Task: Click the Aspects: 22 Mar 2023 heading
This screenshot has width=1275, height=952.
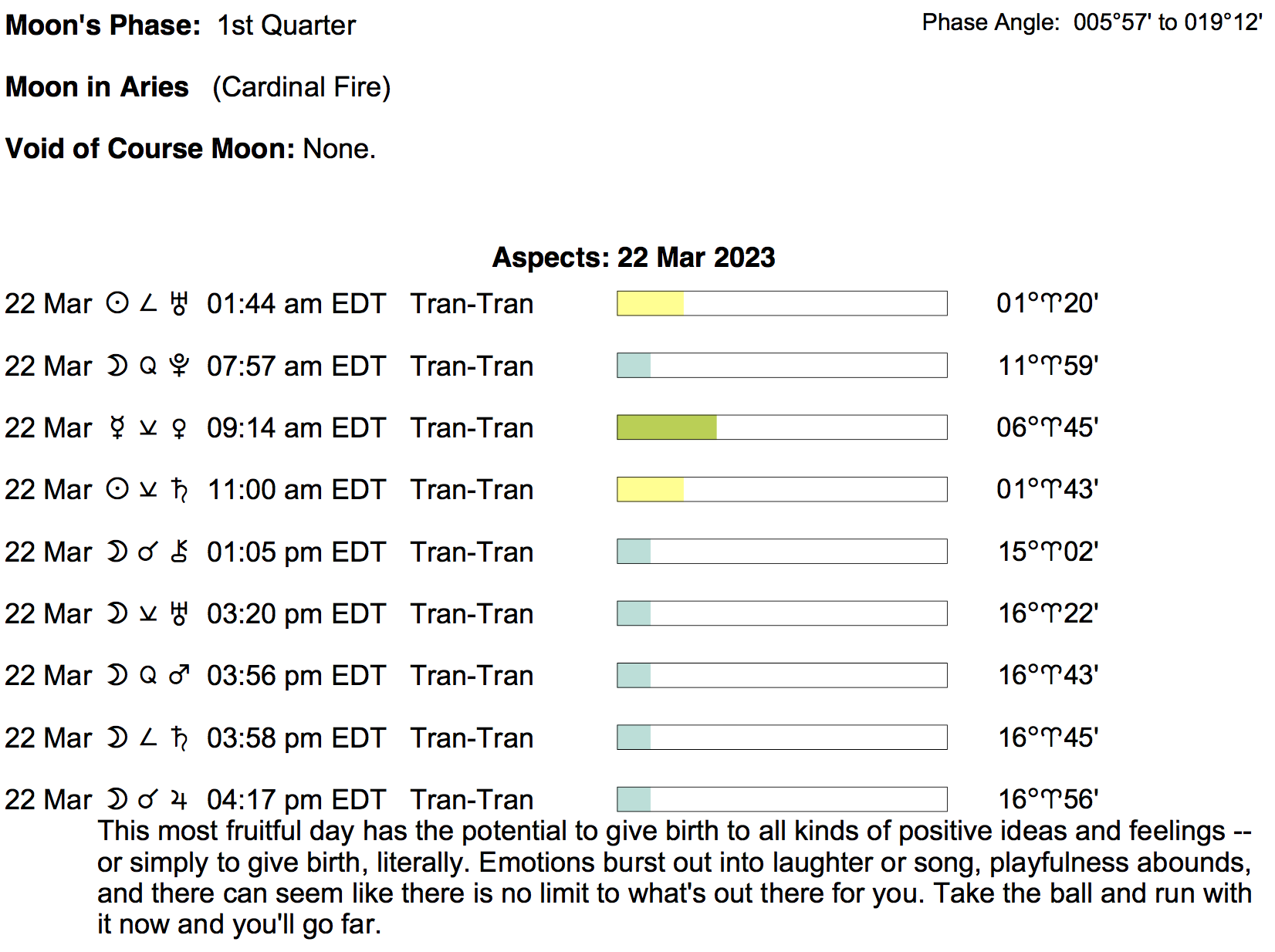Action: coord(633,257)
